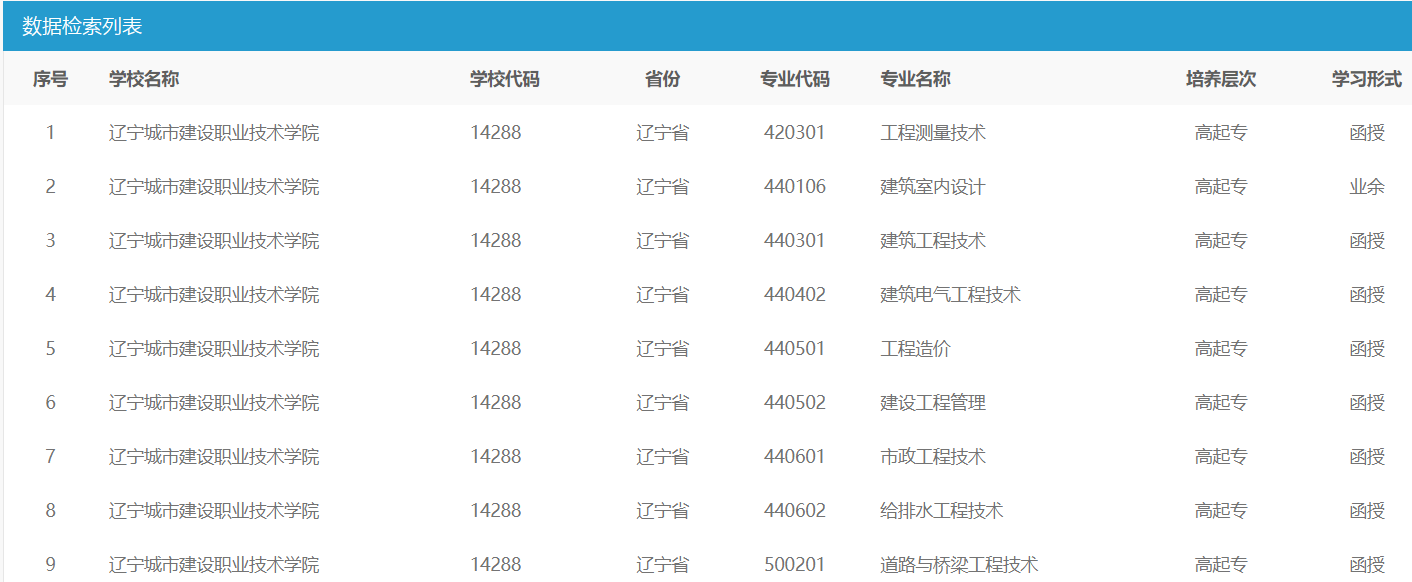Click serial number 4
This screenshot has width=1412, height=582.
(50, 294)
